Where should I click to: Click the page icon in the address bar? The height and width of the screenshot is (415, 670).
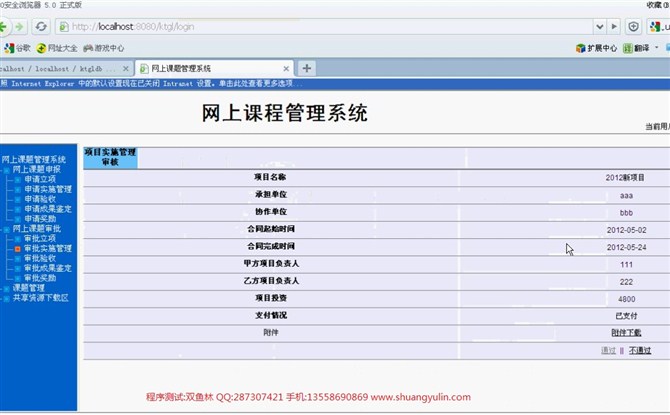[x=64, y=27]
